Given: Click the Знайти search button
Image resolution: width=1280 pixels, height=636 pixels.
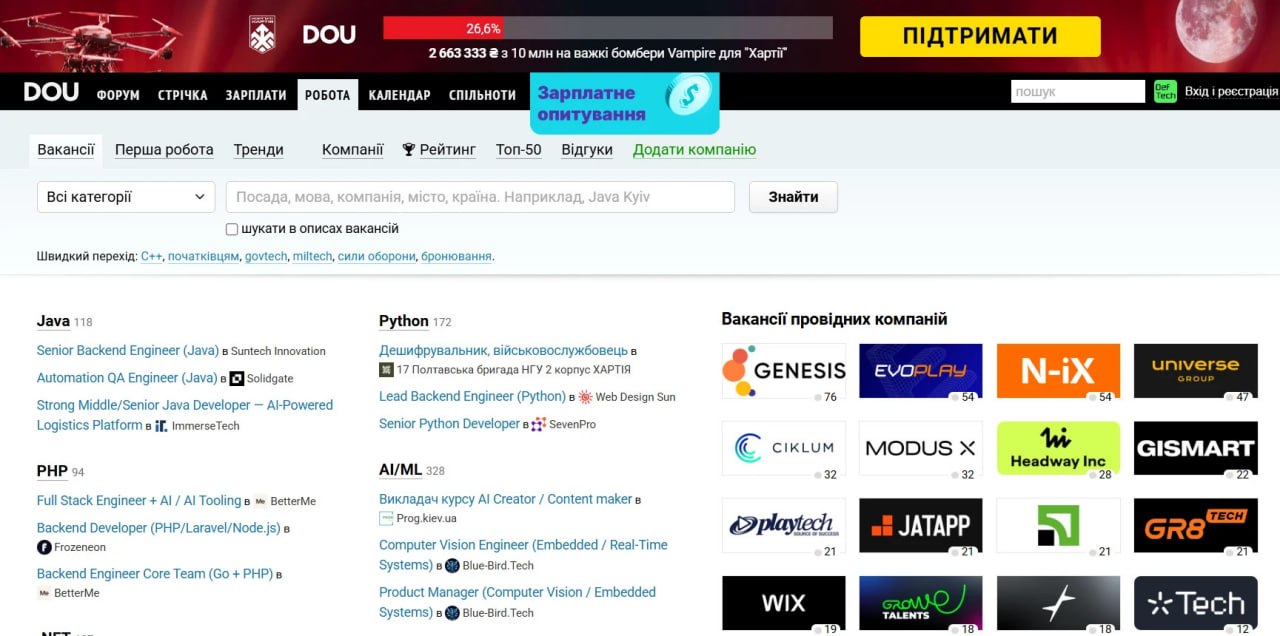Looking at the screenshot, I should click(x=793, y=197).
